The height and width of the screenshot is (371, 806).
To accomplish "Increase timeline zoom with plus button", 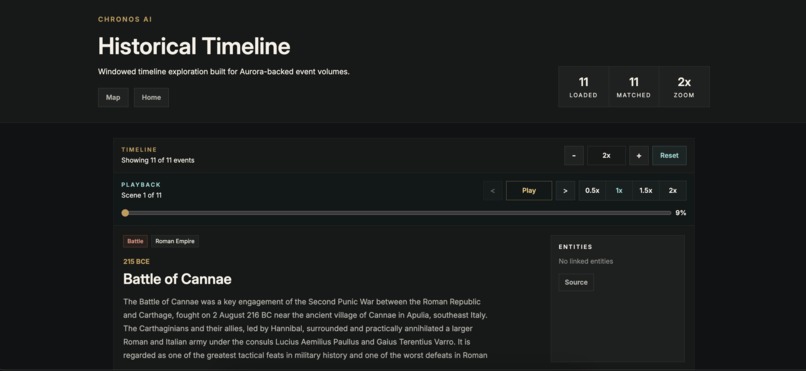I will [x=638, y=156].
